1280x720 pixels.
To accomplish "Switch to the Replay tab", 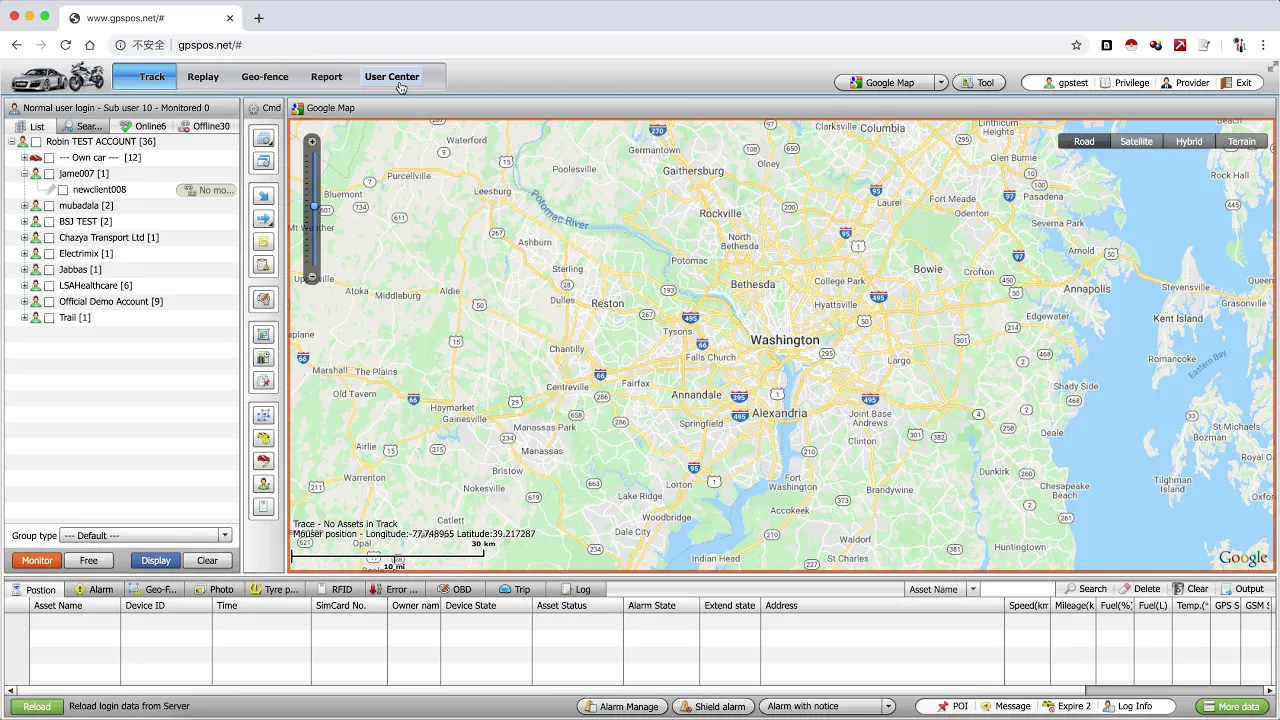I will pos(203,77).
